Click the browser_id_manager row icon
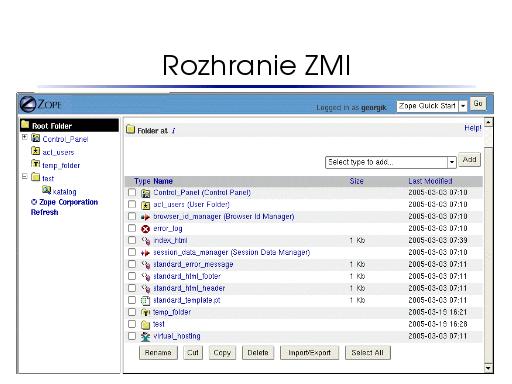 [145, 217]
